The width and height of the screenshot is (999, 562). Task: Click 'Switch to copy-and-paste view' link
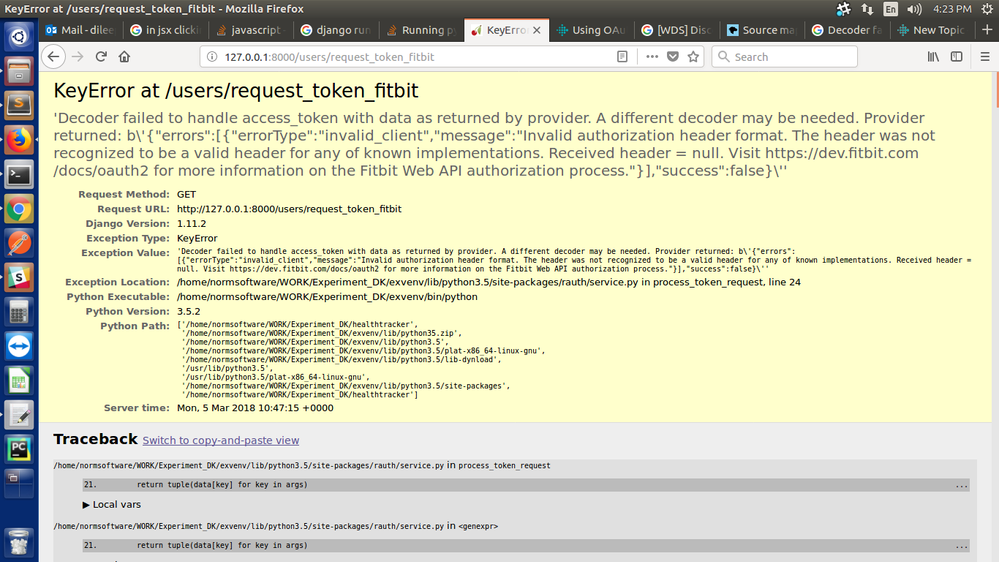point(220,440)
